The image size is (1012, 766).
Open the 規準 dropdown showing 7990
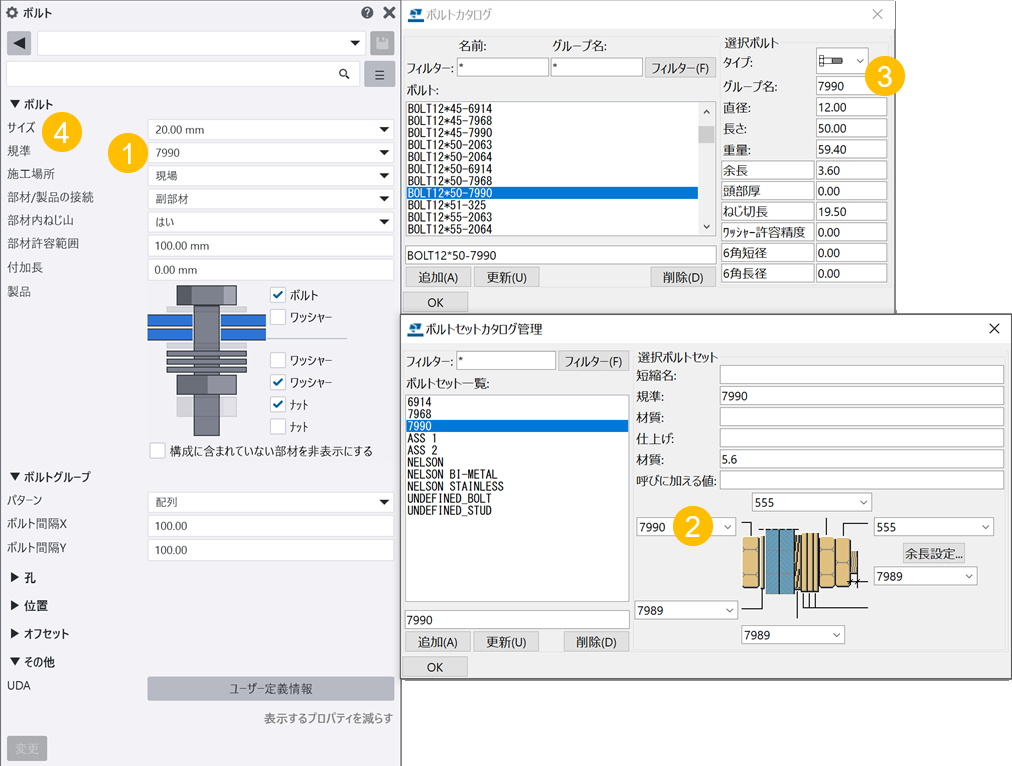pos(270,152)
